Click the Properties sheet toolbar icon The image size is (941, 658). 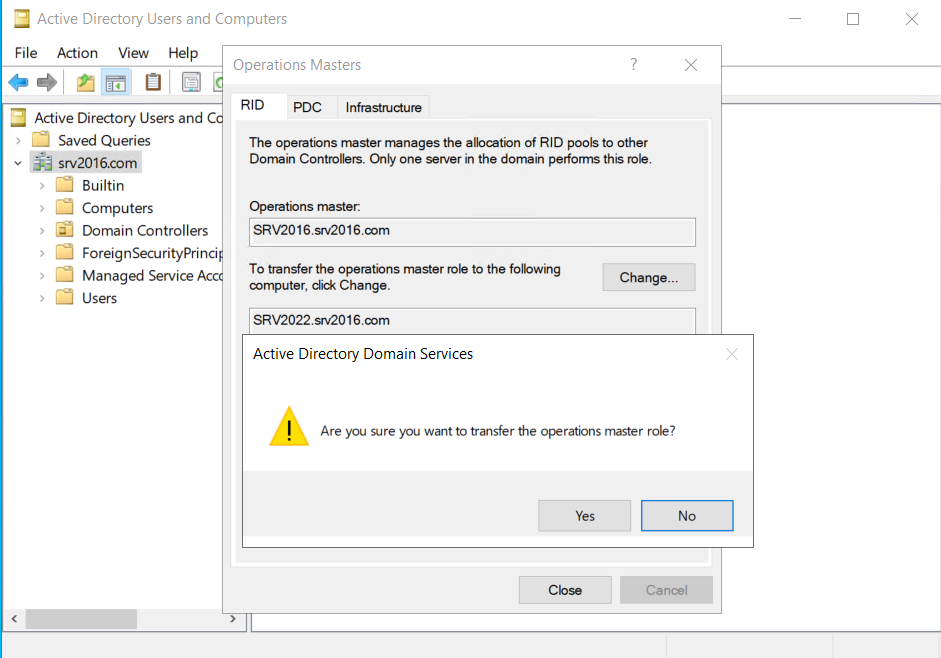pos(191,82)
